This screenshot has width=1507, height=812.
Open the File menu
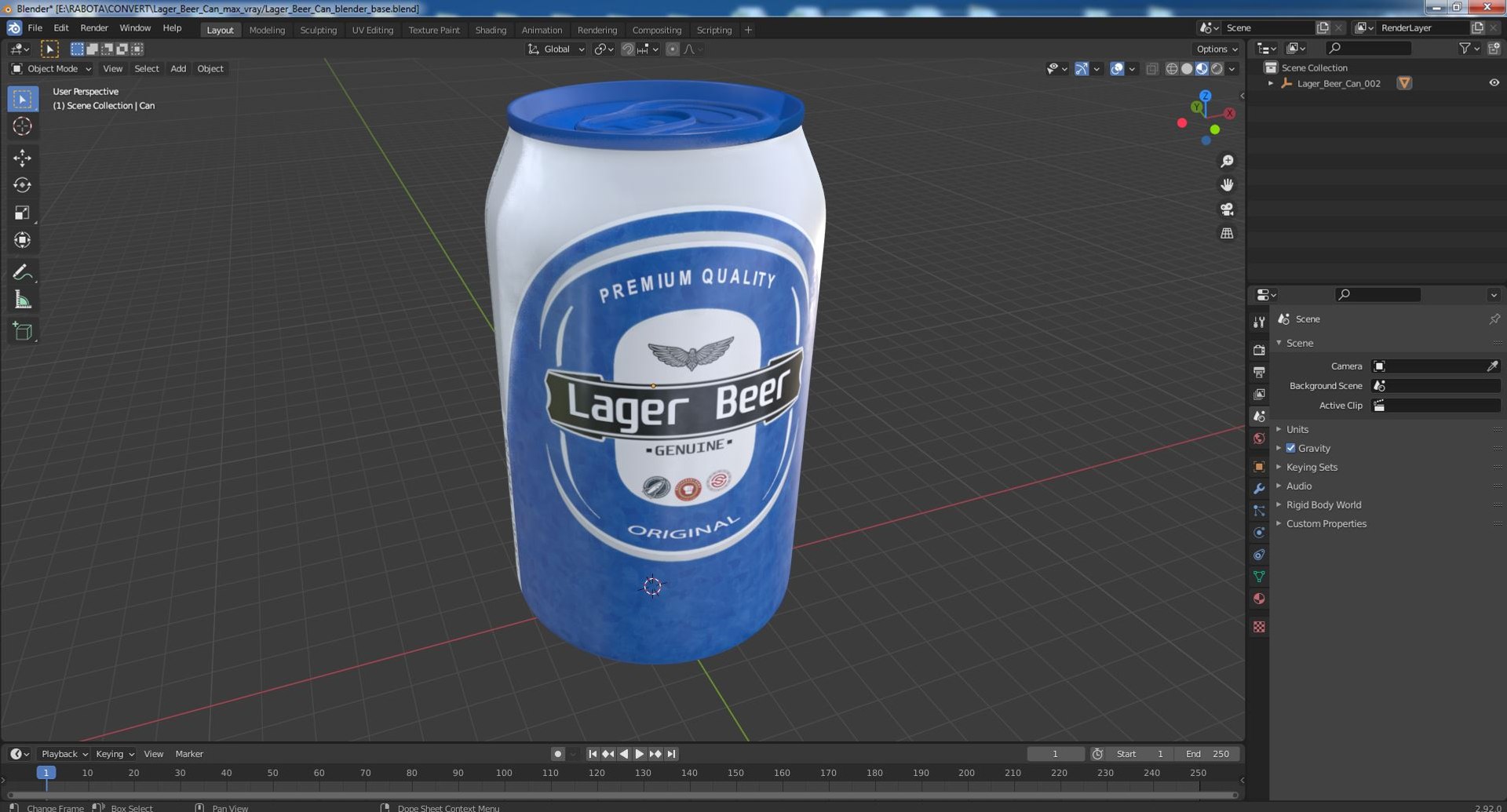pyautogui.click(x=35, y=28)
